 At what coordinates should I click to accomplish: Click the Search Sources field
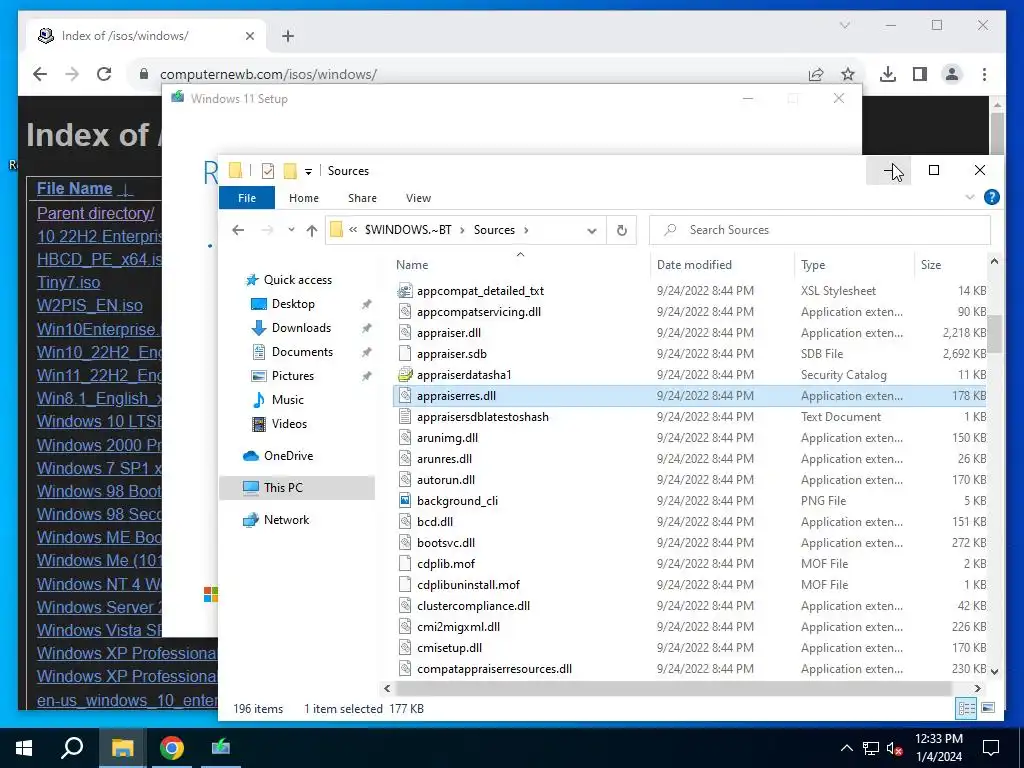click(820, 230)
